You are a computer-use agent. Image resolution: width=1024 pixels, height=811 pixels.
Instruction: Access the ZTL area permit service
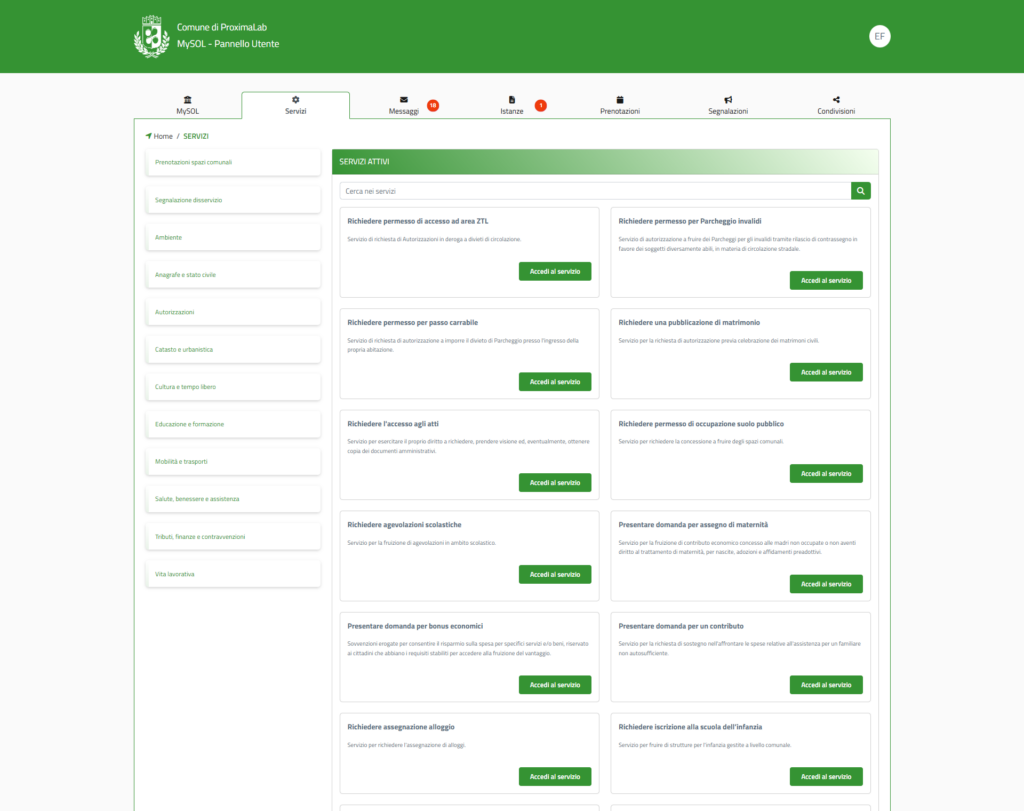coord(554,271)
